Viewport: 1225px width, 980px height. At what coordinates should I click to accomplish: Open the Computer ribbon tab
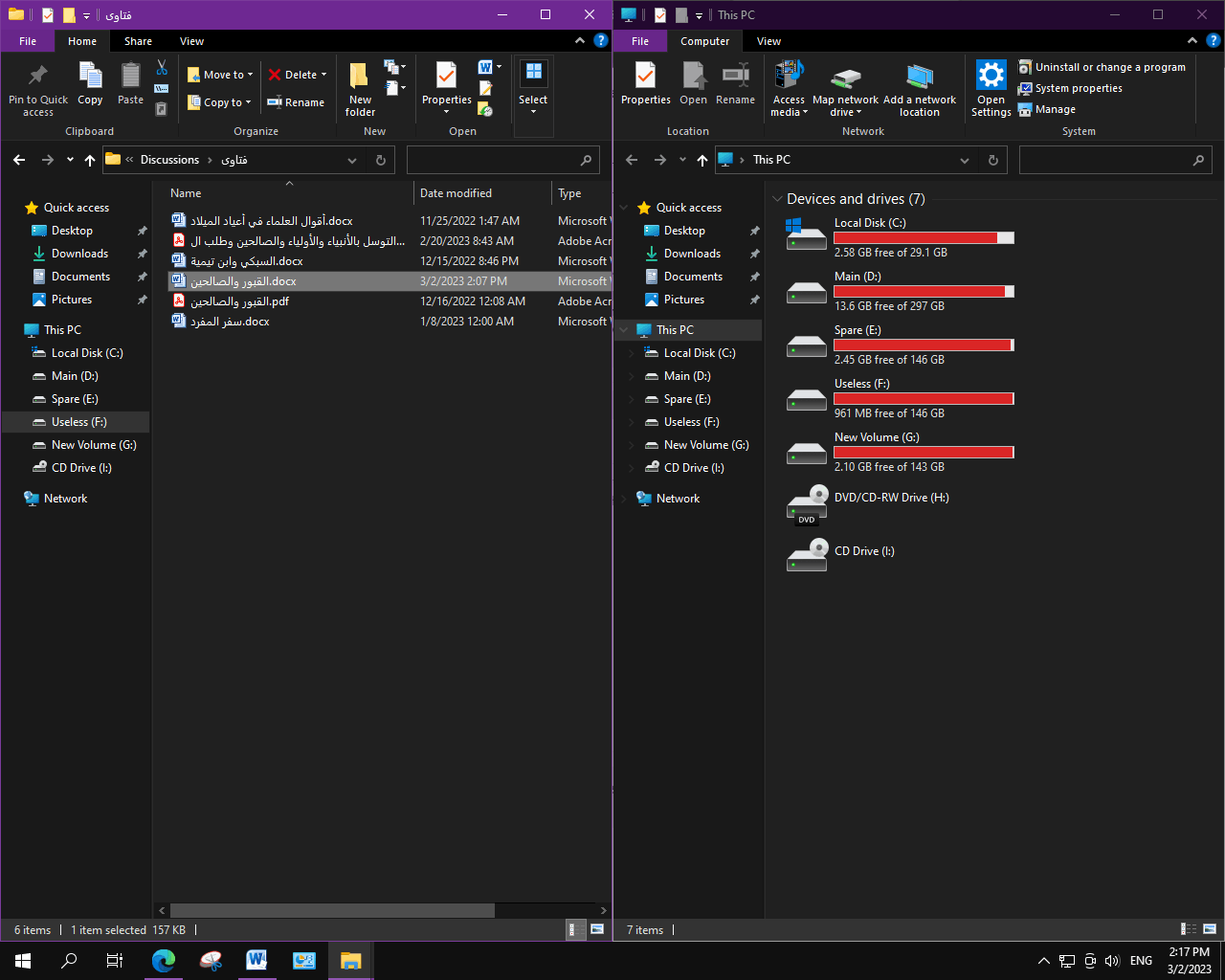point(705,41)
